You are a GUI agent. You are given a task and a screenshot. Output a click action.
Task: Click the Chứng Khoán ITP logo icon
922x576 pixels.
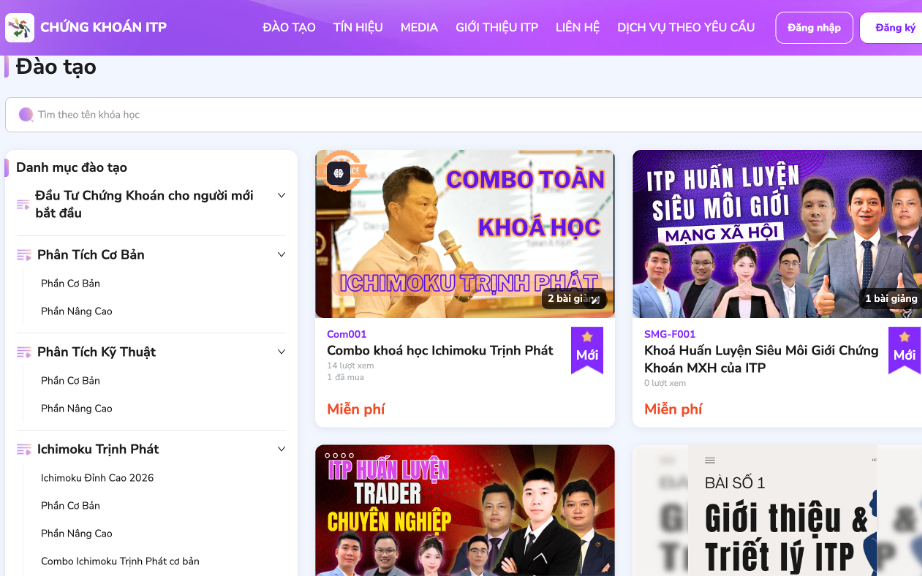click(19, 28)
